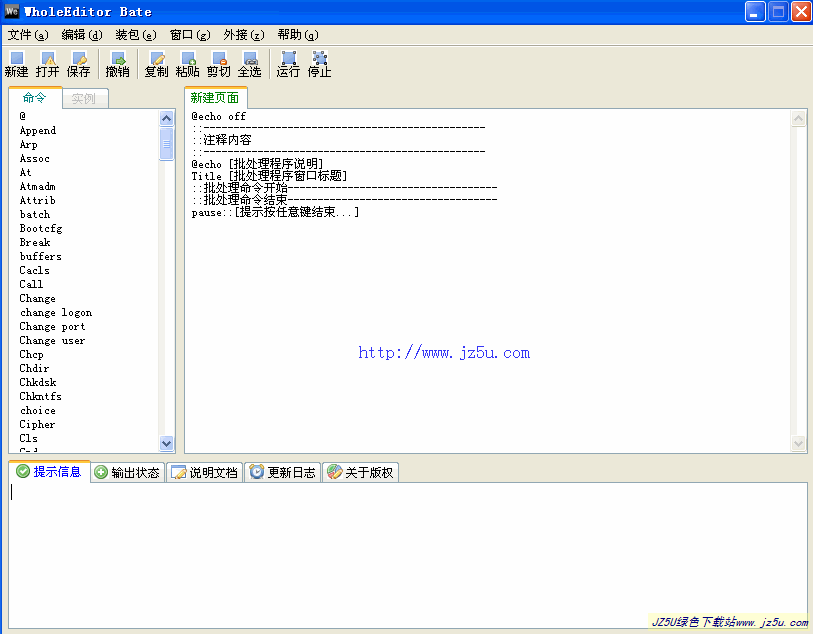Select the choice command
The height and width of the screenshot is (634, 813).
pos(38,410)
